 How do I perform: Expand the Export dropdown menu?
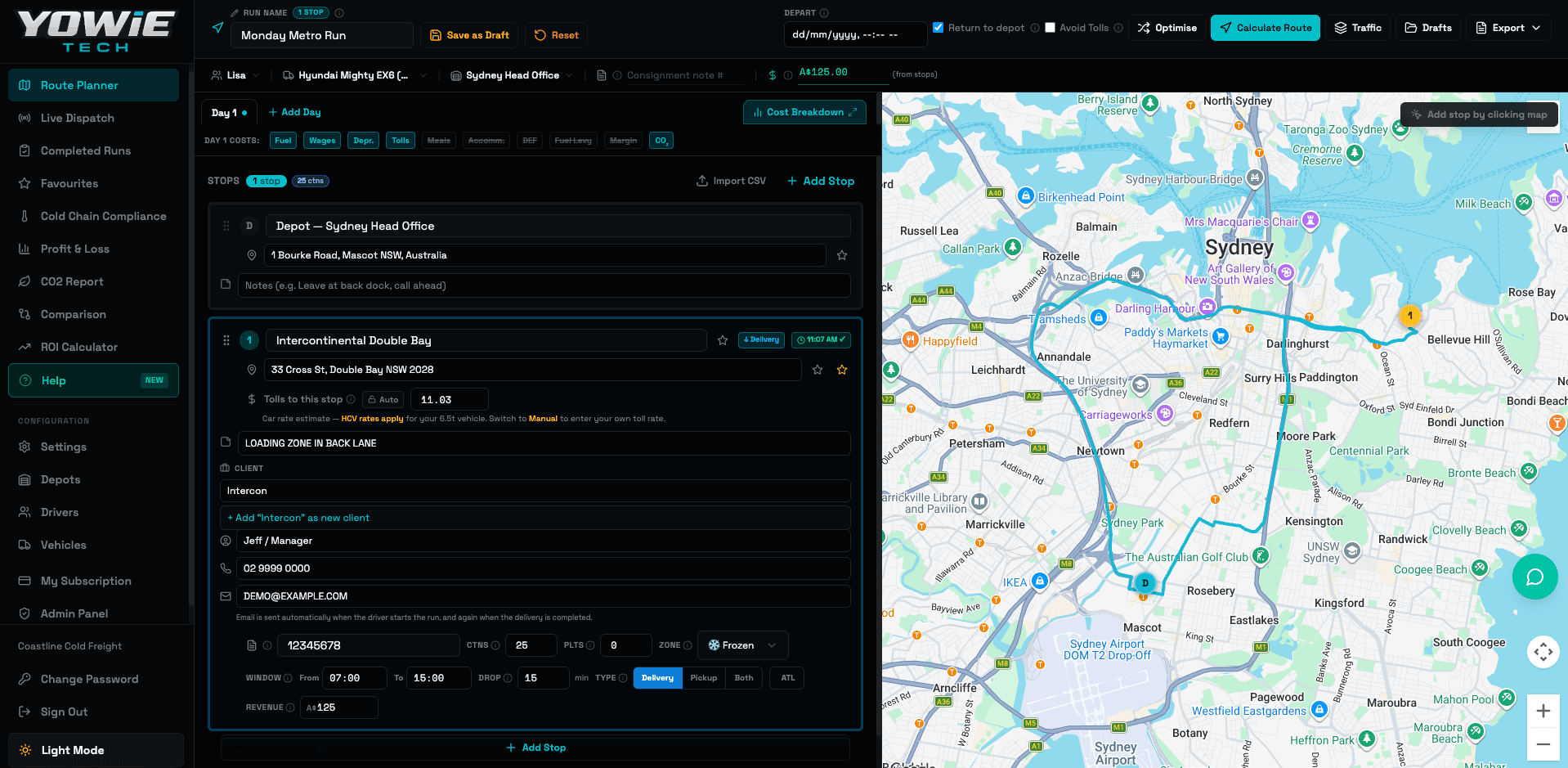1508,28
